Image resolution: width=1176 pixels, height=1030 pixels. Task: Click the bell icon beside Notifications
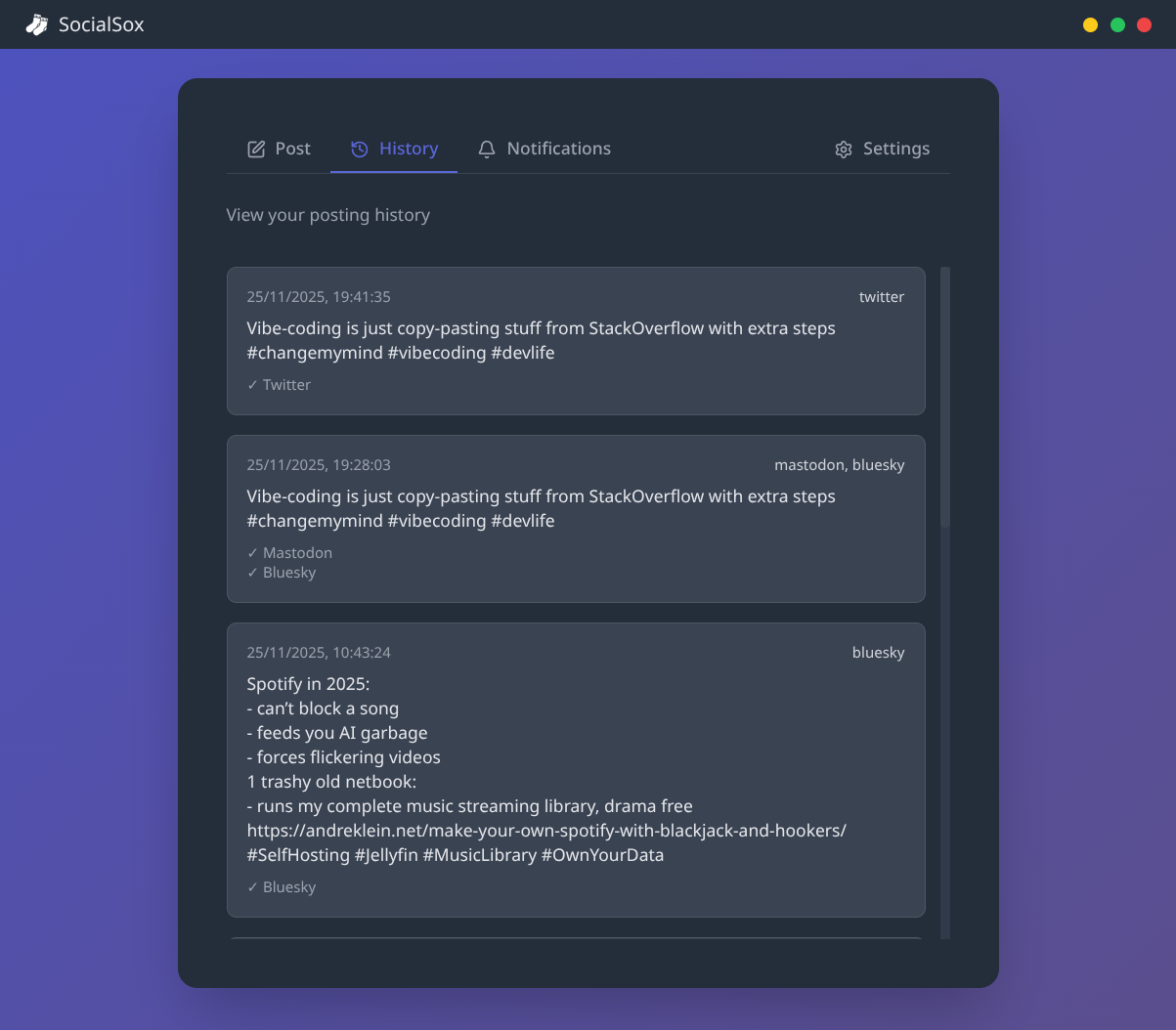[487, 150]
